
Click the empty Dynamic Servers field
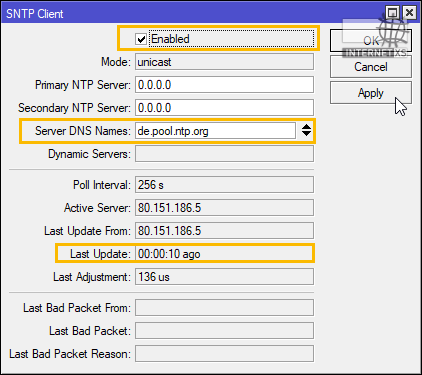[224, 154]
